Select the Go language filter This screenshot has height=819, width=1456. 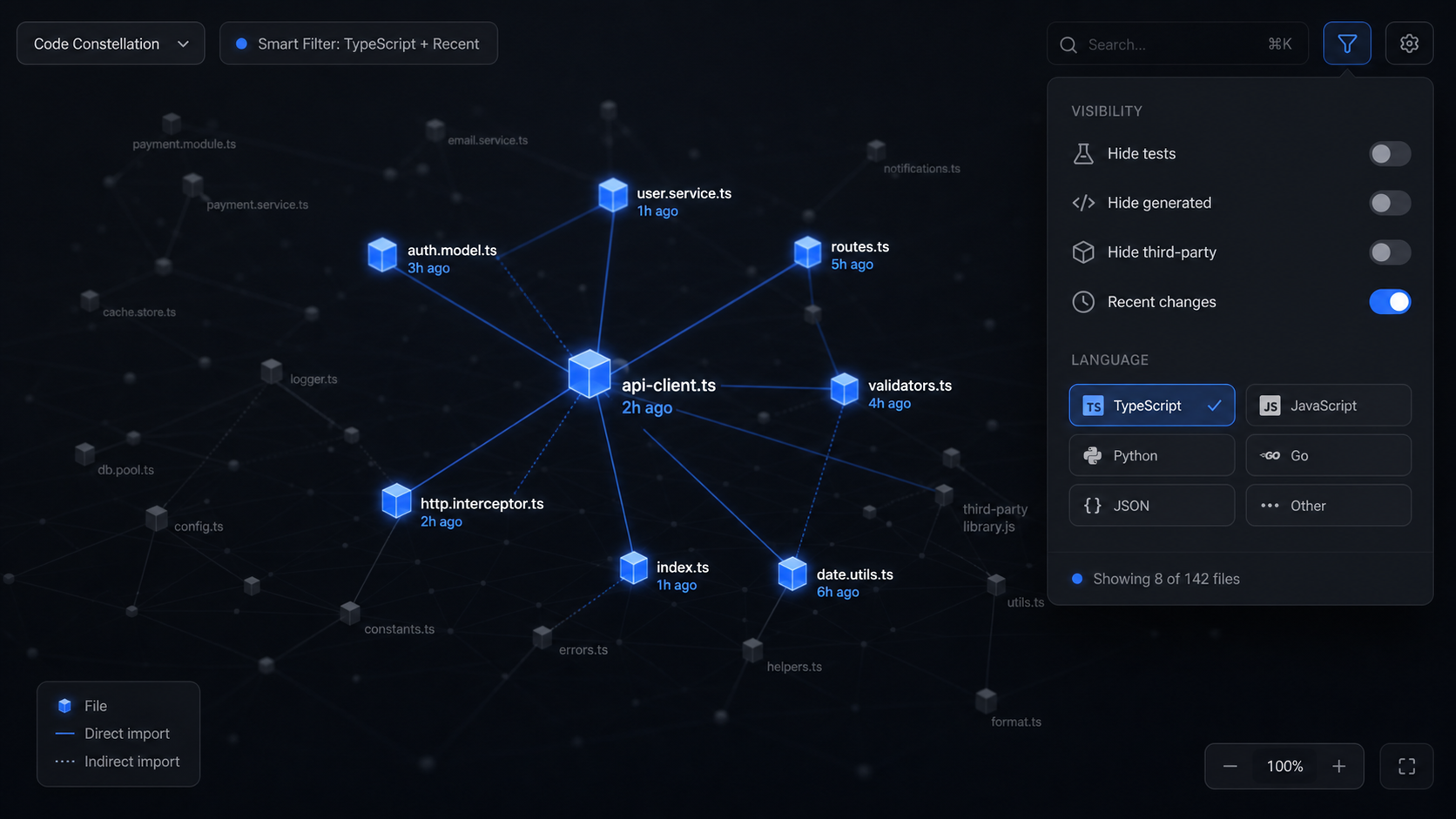click(1328, 455)
